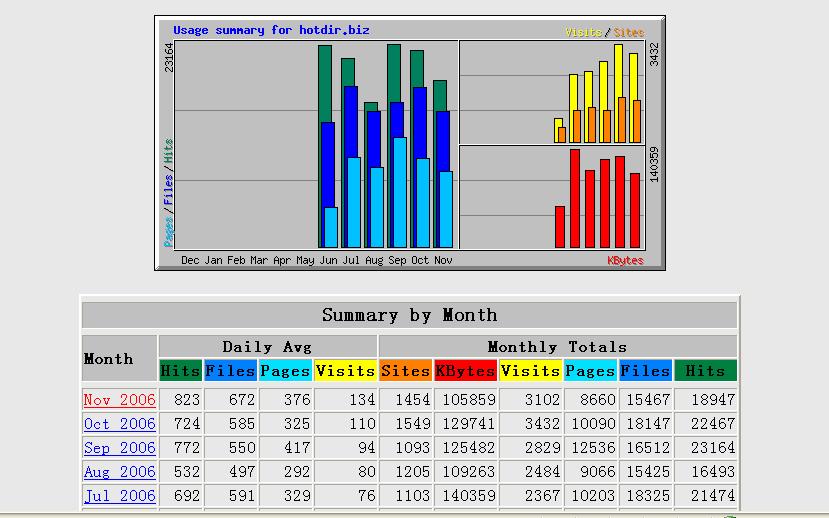Select the Aug 2006 pages total 9066
The height and width of the screenshot is (518, 829).
pos(597,471)
